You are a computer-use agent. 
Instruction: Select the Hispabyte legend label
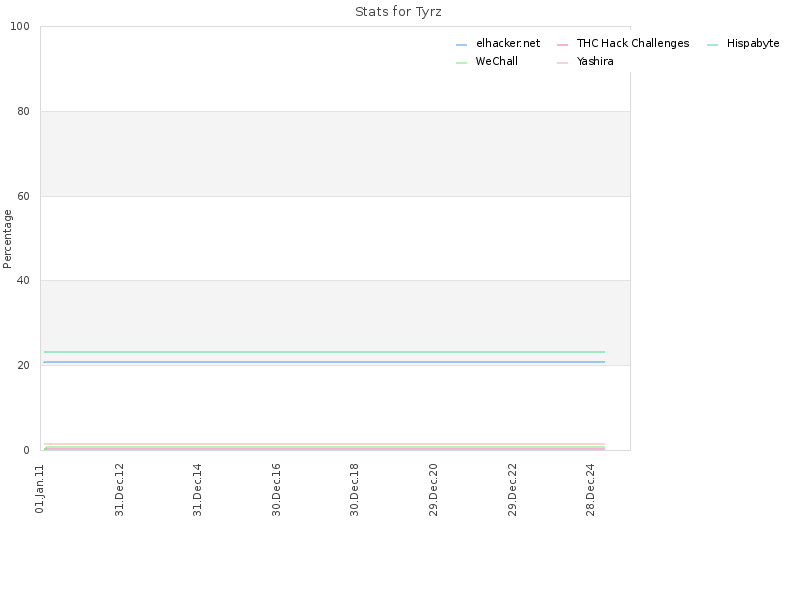(753, 43)
